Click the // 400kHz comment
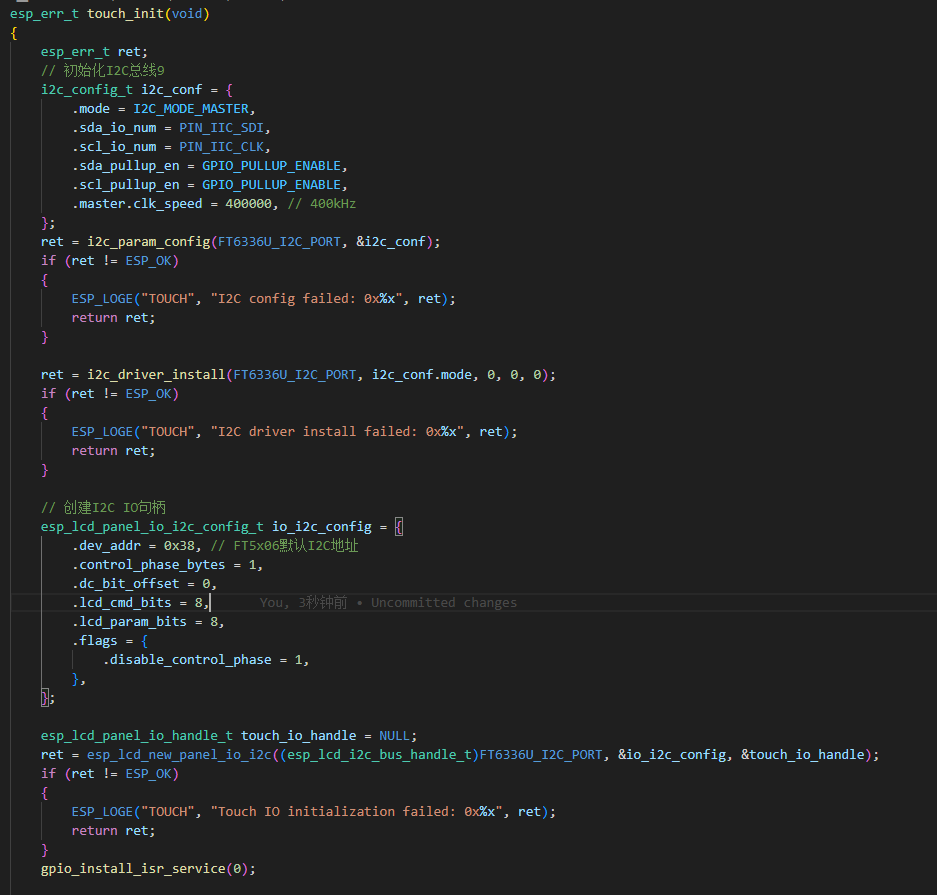The height and width of the screenshot is (895, 937). coord(321,204)
